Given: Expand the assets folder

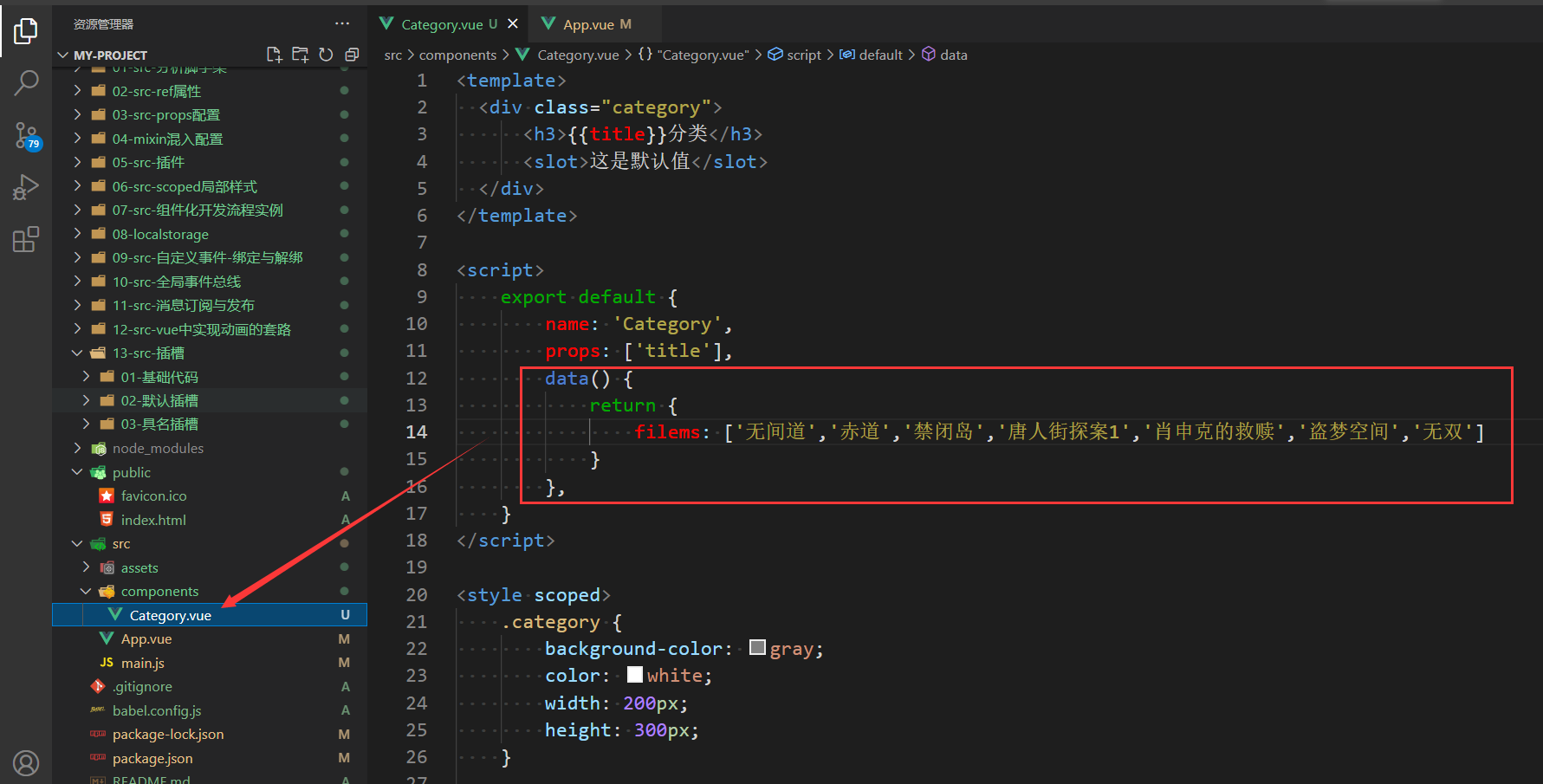Looking at the screenshot, I should click(139, 567).
